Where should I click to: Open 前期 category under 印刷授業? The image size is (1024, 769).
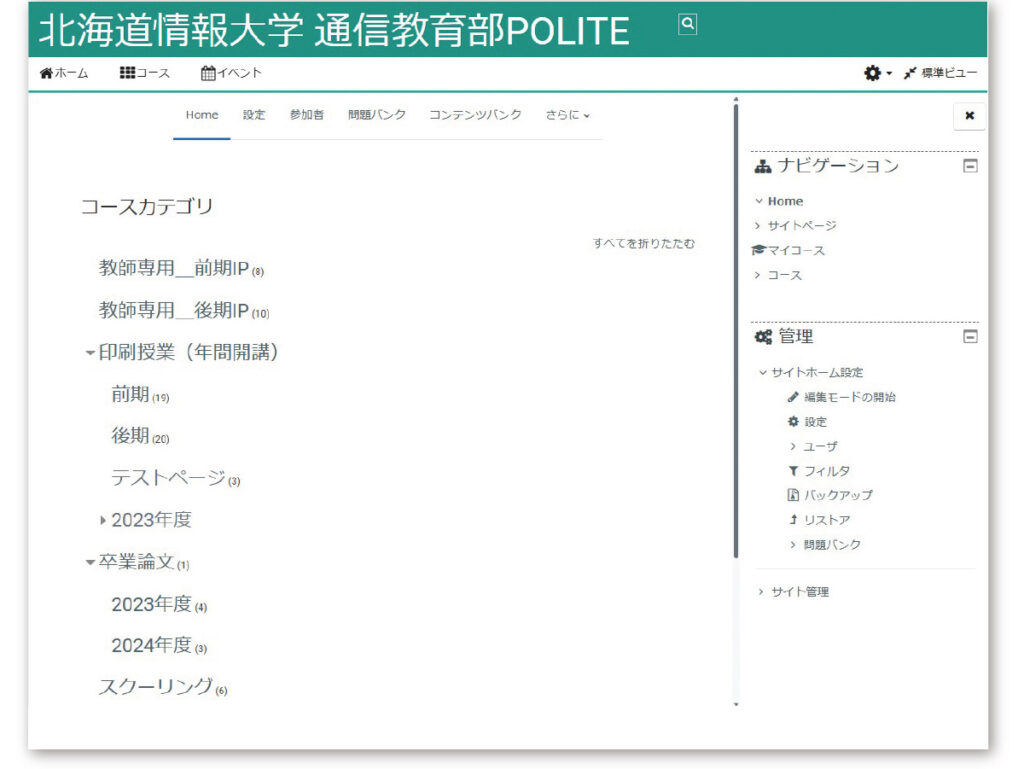click(131, 394)
